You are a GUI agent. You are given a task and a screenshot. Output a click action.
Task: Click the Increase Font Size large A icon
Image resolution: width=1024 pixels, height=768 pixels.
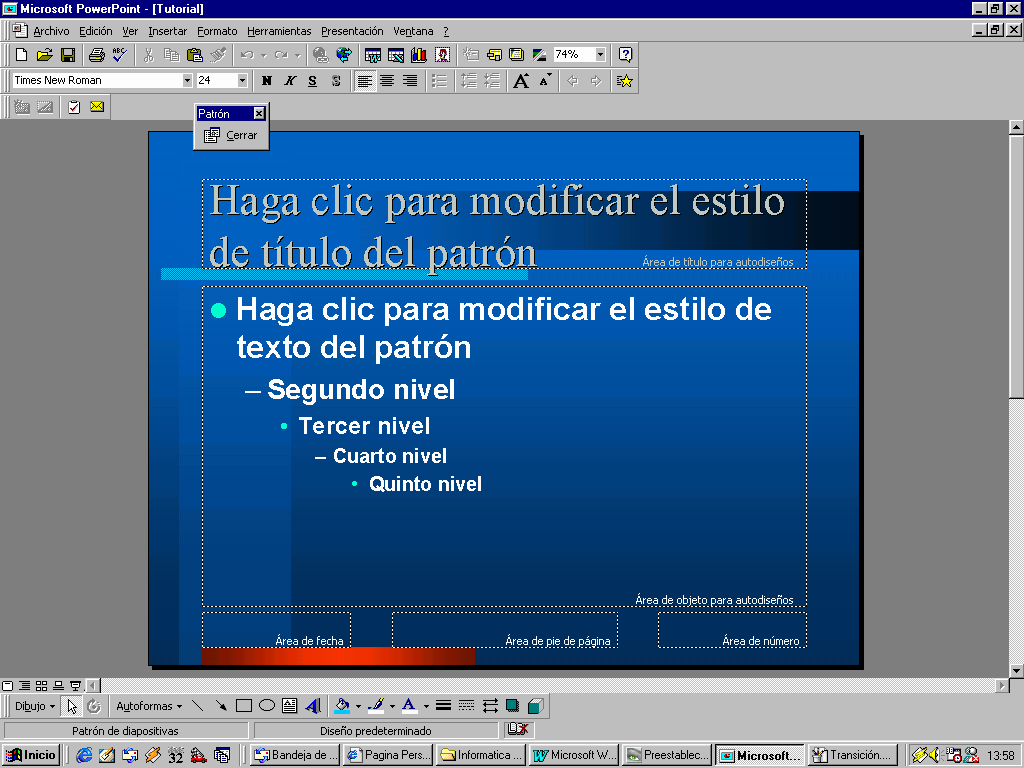pos(520,81)
